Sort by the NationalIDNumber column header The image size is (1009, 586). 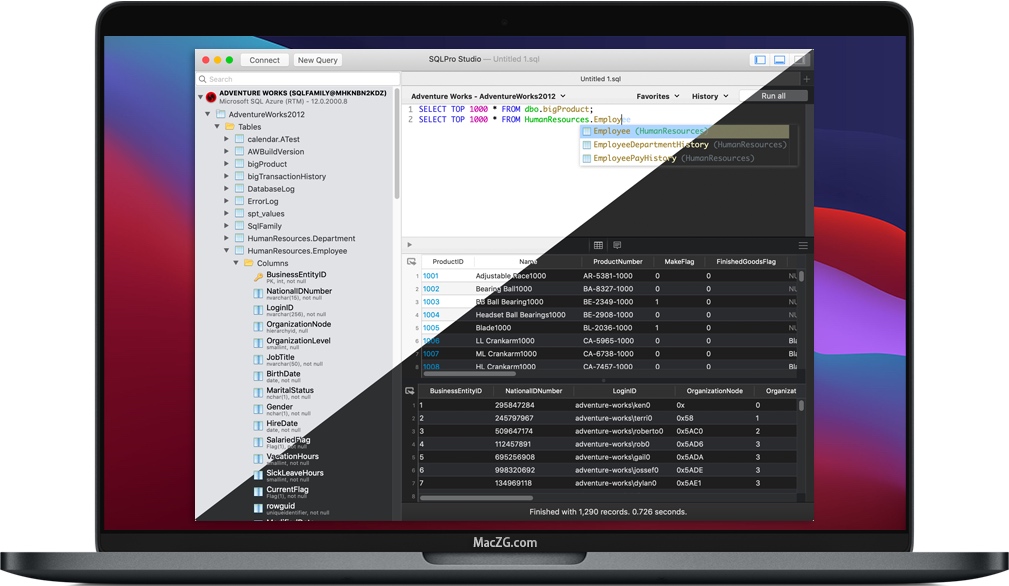[533, 391]
